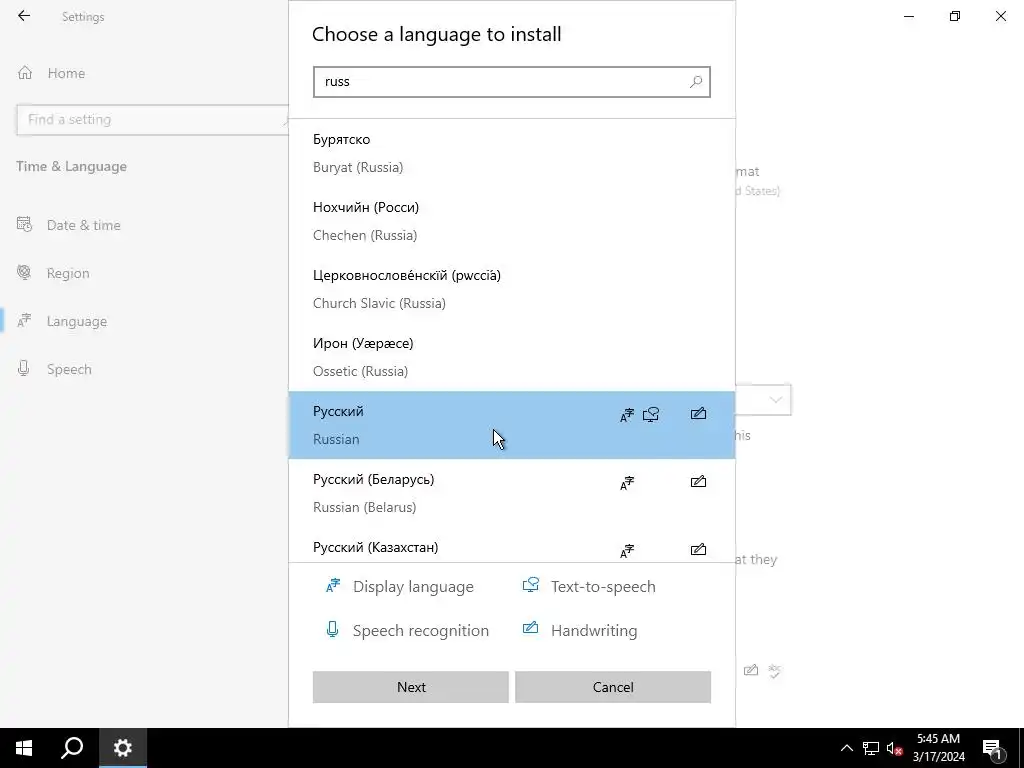
Task: Click Settings gear in taskbar
Action: point(123,748)
